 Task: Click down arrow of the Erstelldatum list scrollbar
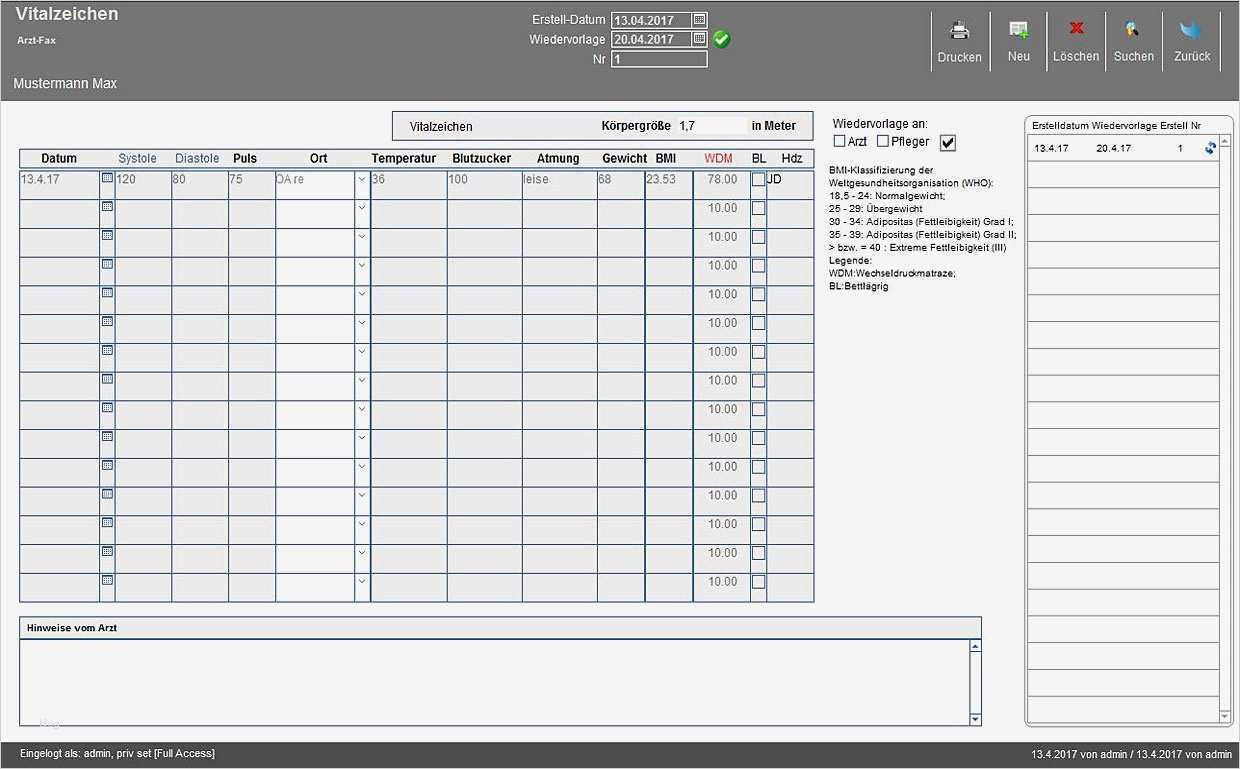coord(1226,717)
